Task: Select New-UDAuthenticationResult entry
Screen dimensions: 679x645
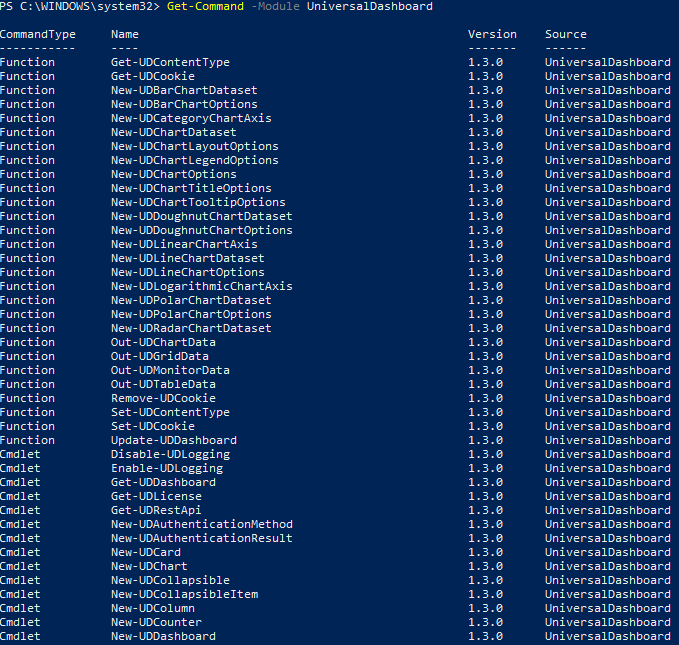Action: 201,538
